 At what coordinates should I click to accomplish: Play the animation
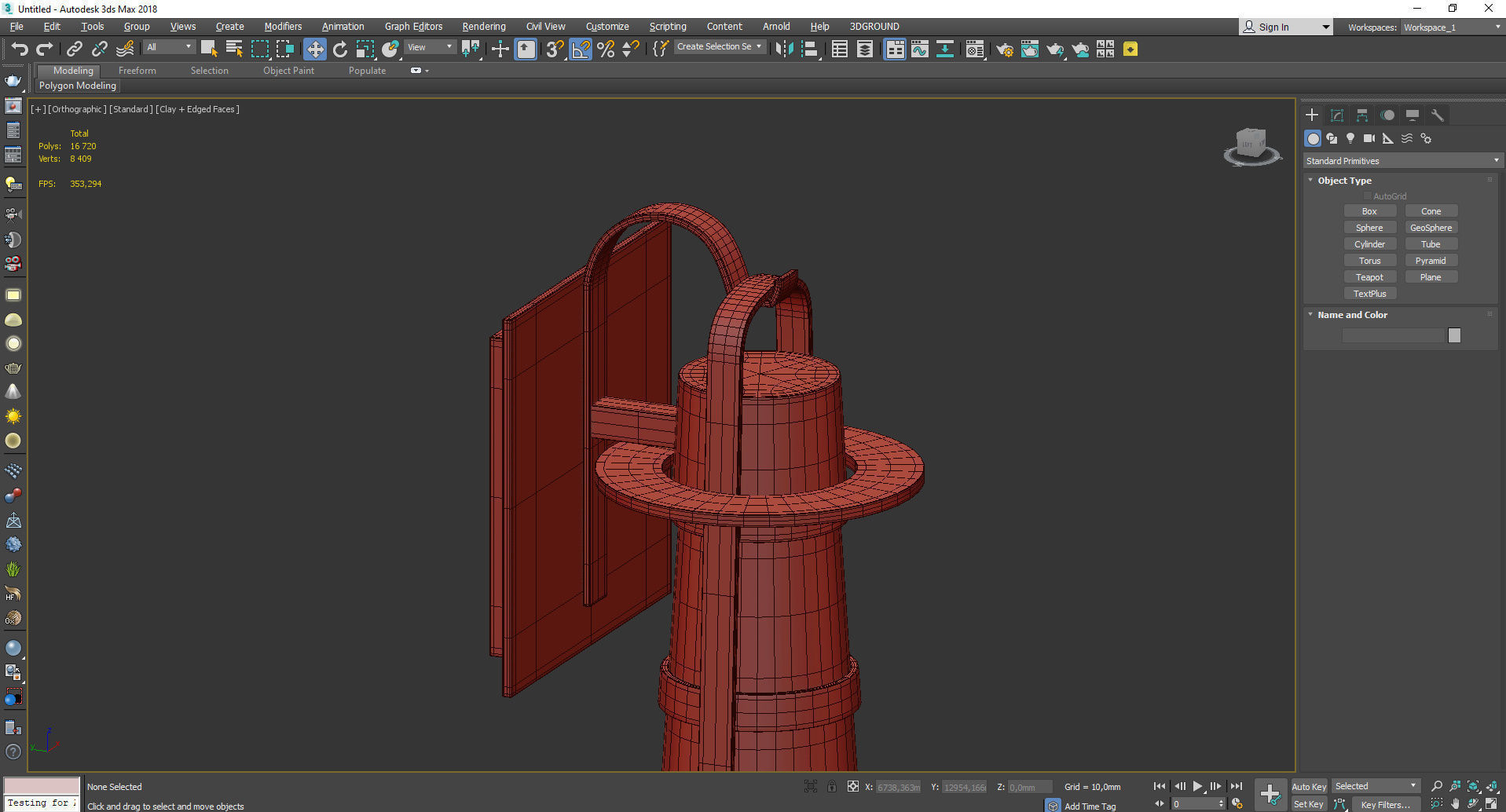1197,786
